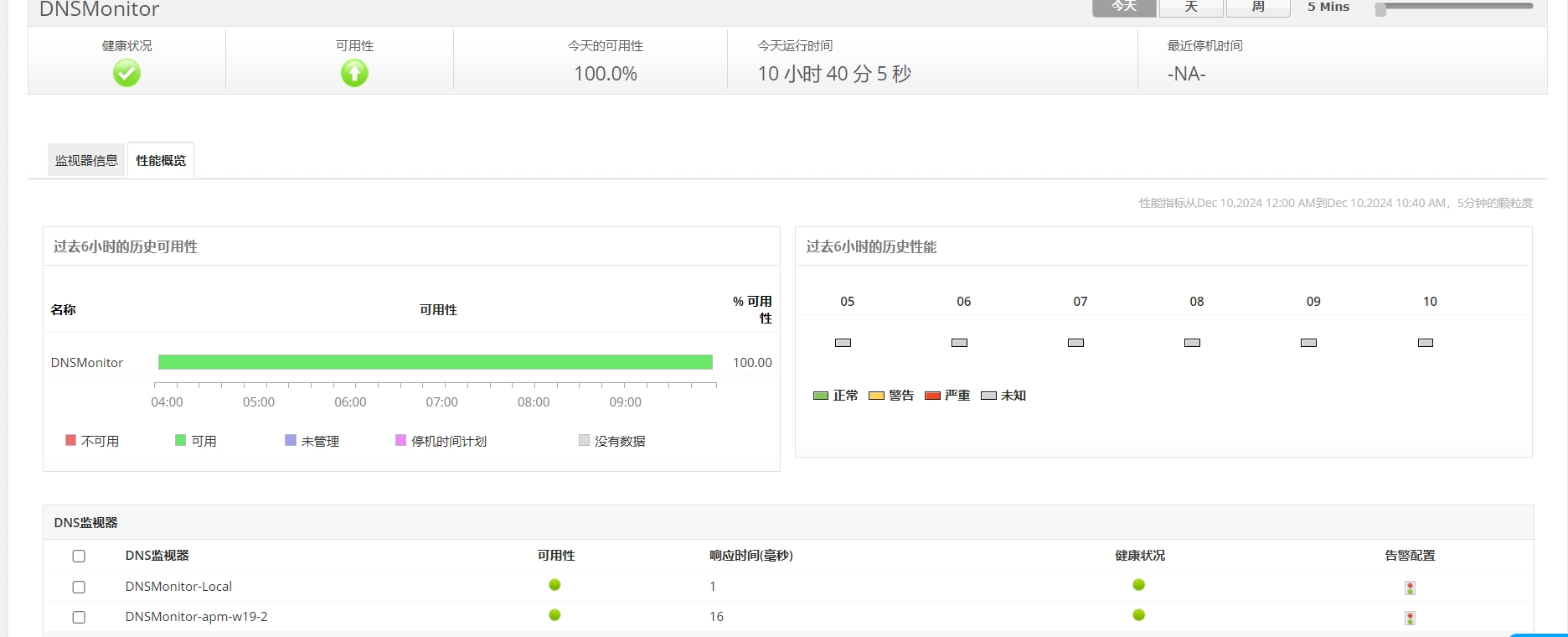The width and height of the screenshot is (1568, 637).
Task: Click the red 不可用 legend swatch
Action: pos(70,440)
